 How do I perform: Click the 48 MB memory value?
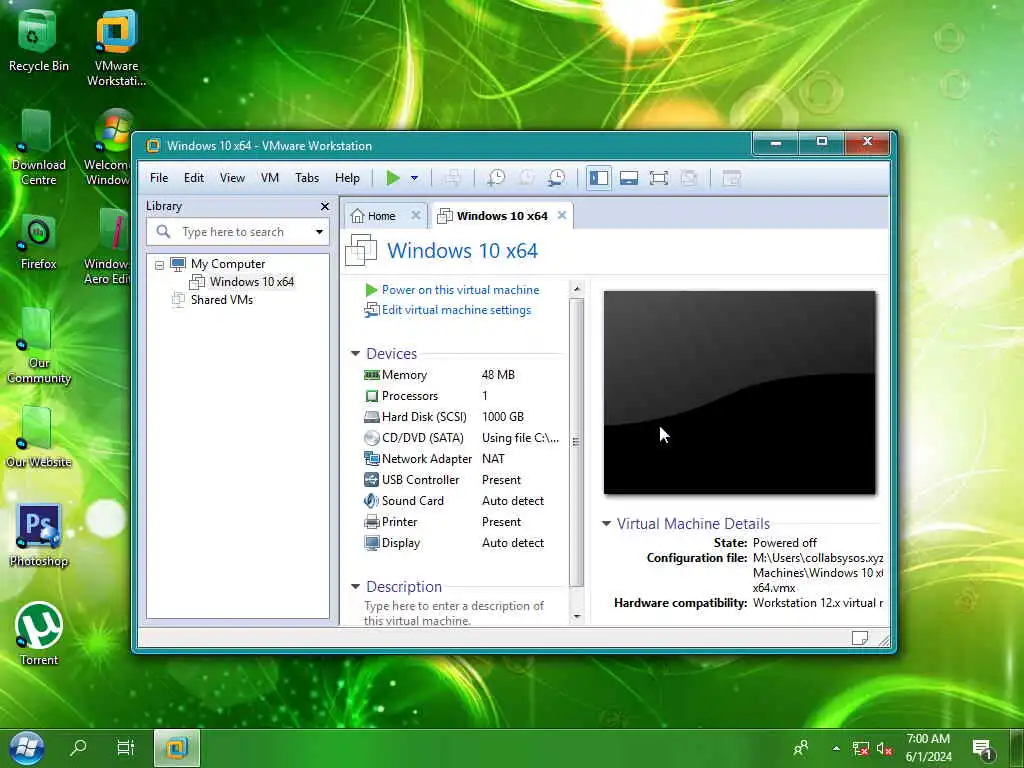(498, 375)
